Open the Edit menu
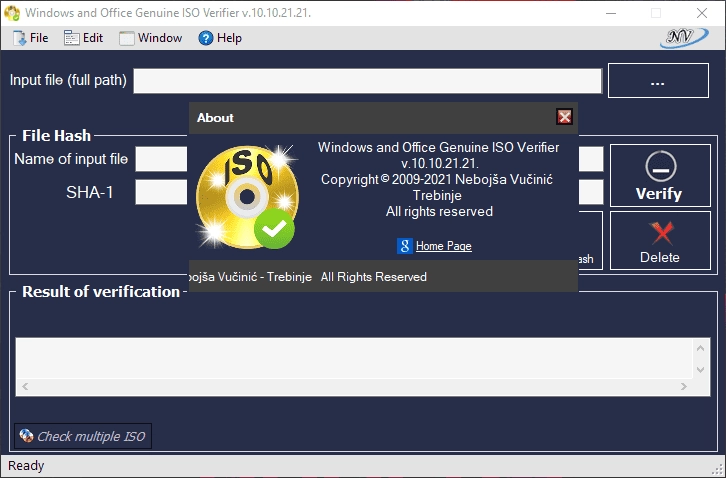Screen dimensions: 726x478 pos(84,38)
